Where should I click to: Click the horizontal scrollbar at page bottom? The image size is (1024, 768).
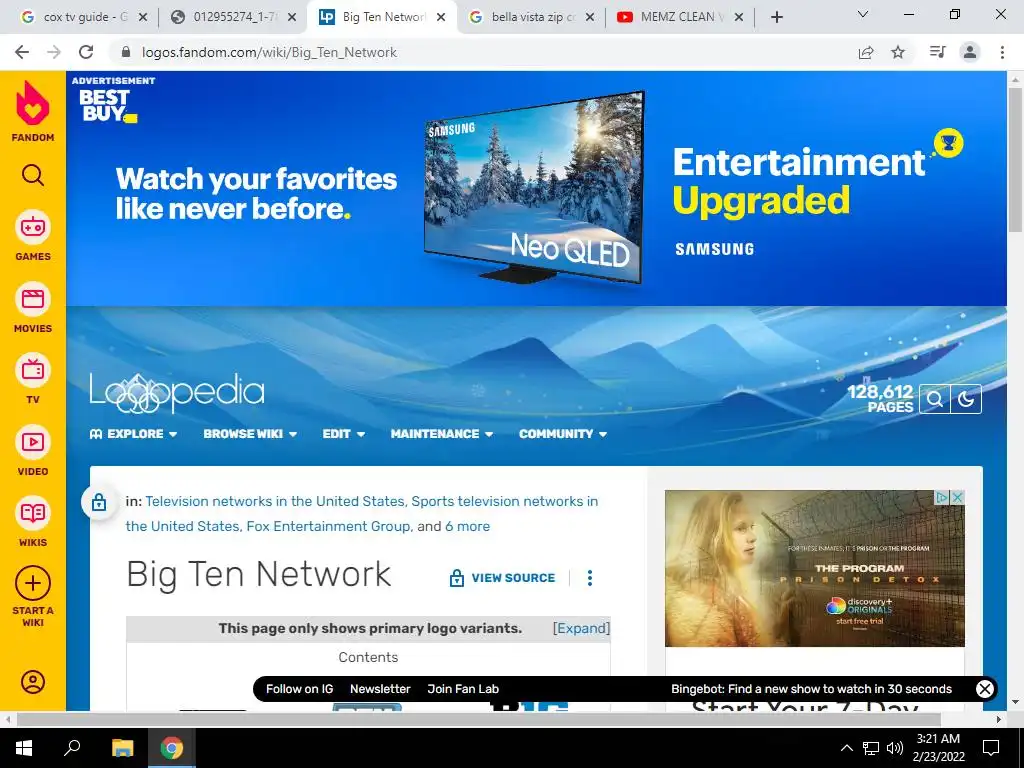click(479, 720)
